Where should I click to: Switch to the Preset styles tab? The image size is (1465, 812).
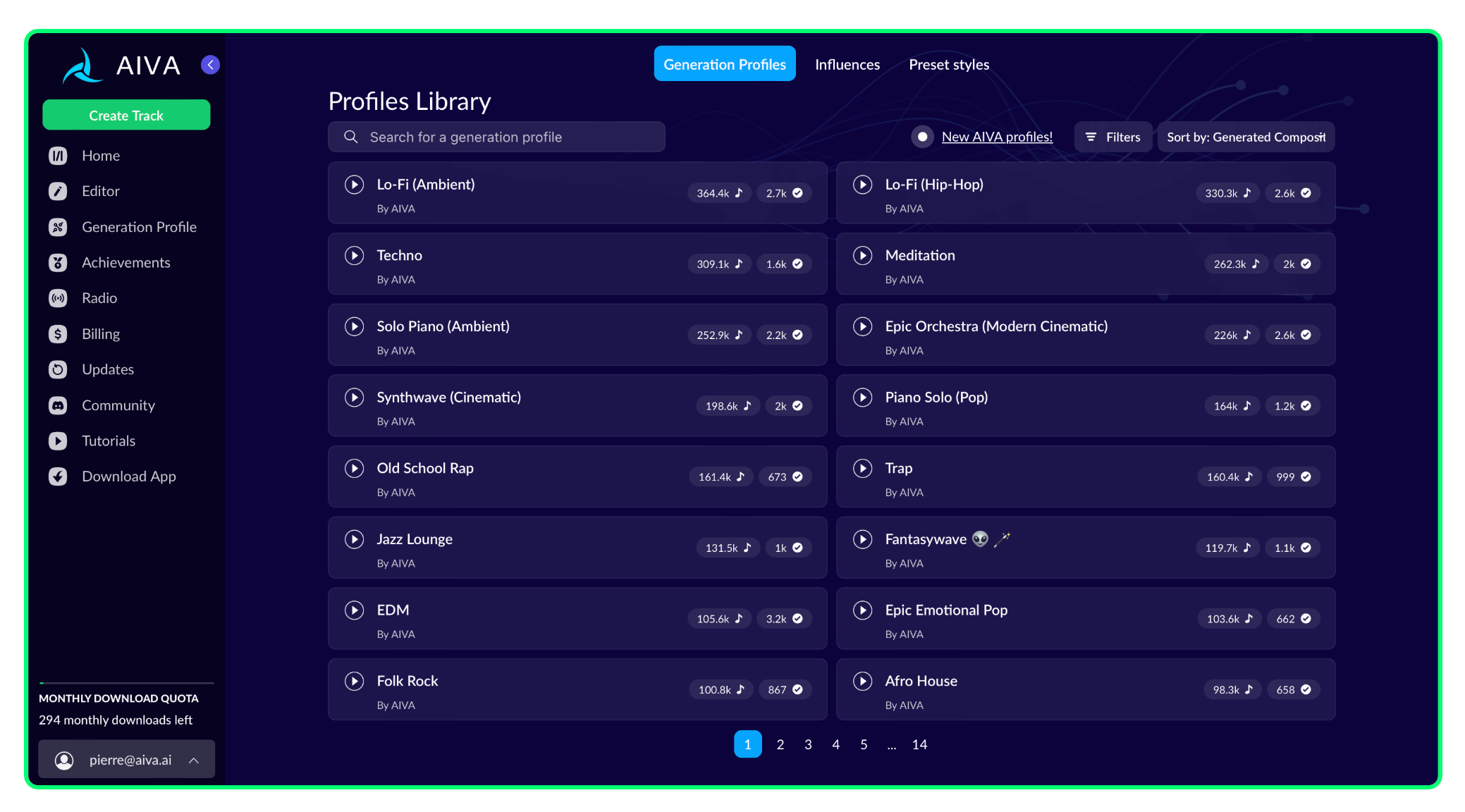(x=949, y=64)
